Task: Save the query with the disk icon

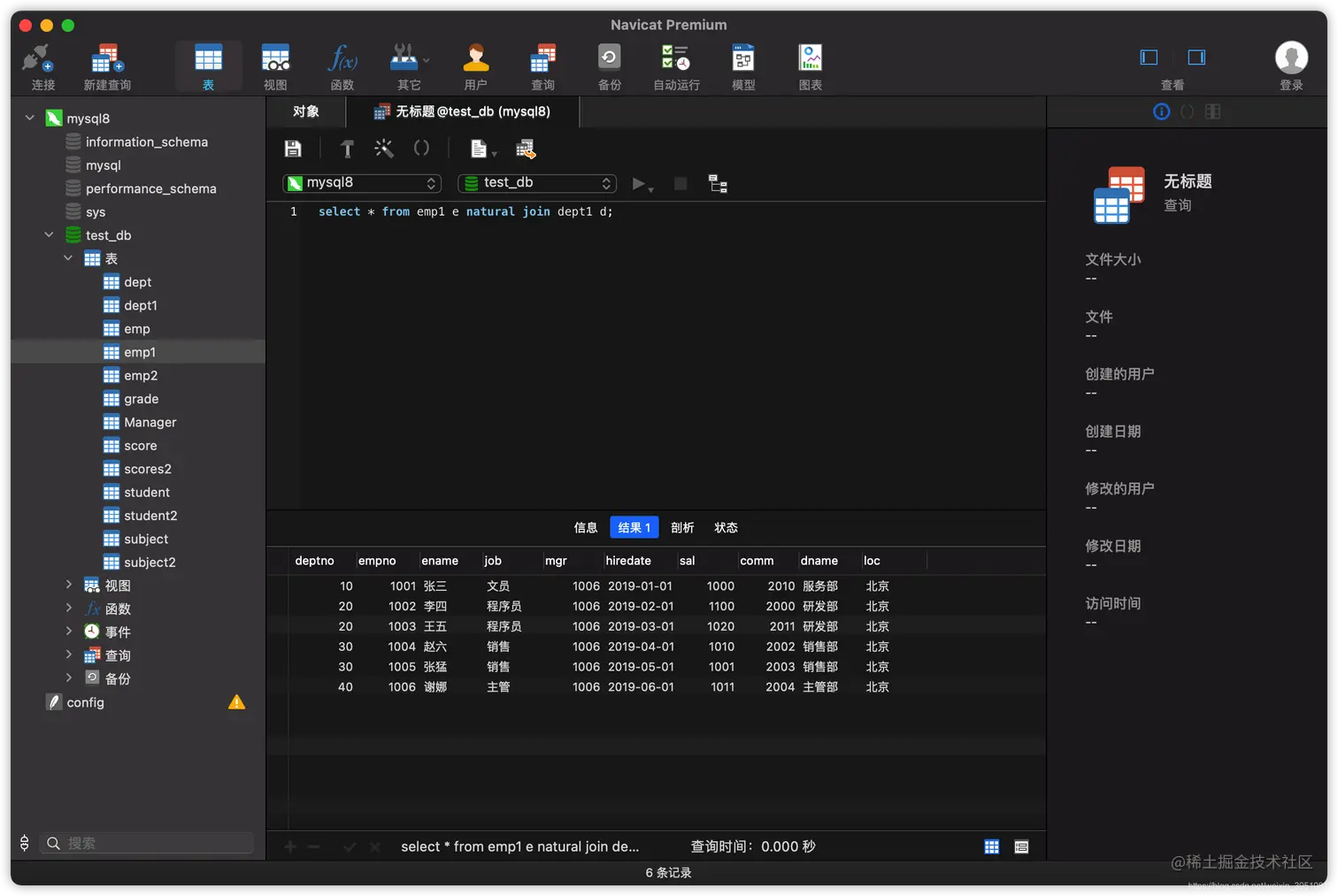Action: pyautogui.click(x=293, y=149)
